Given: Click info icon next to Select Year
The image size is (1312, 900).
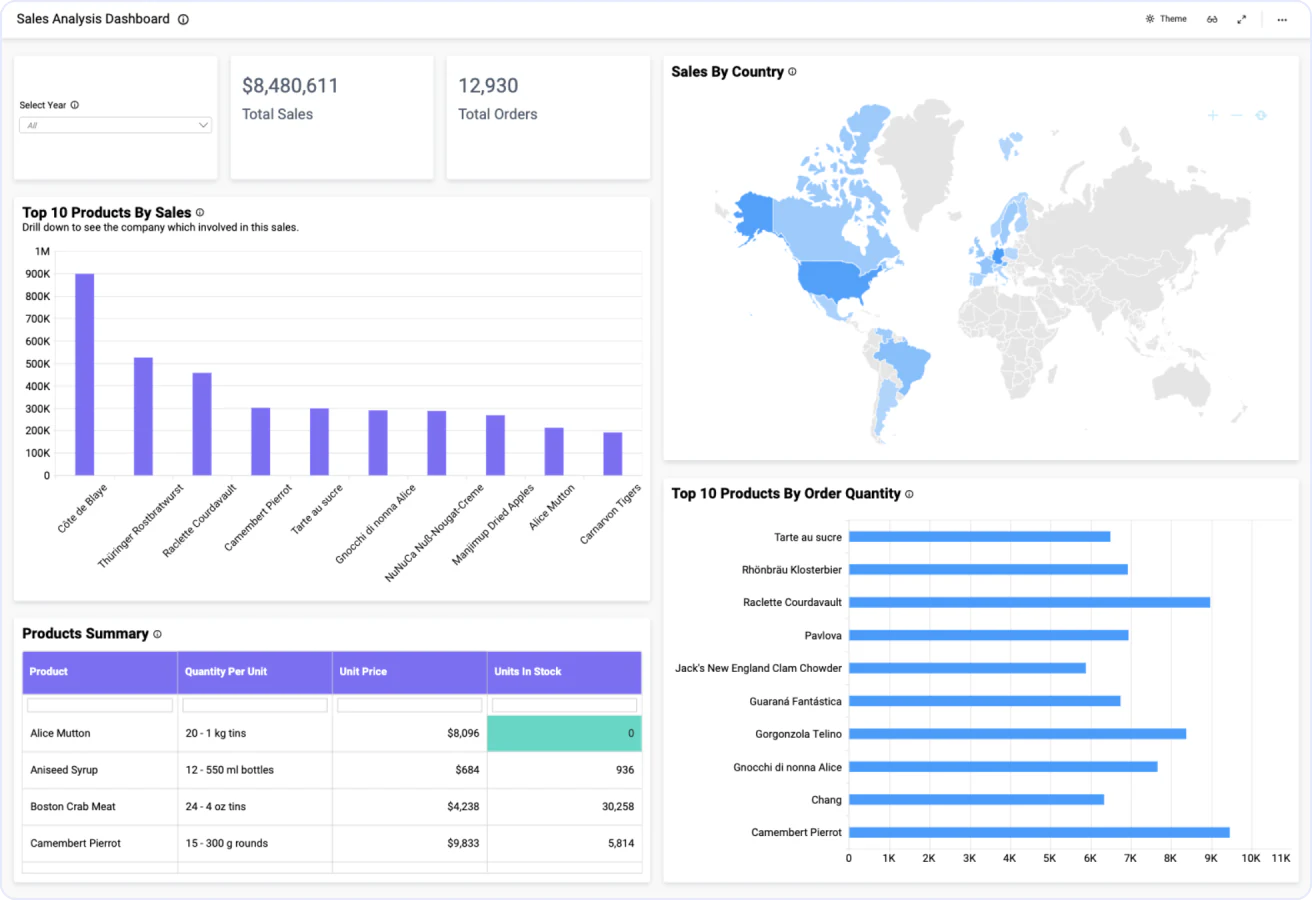Looking at the screenshot, I should pos(75,105).
